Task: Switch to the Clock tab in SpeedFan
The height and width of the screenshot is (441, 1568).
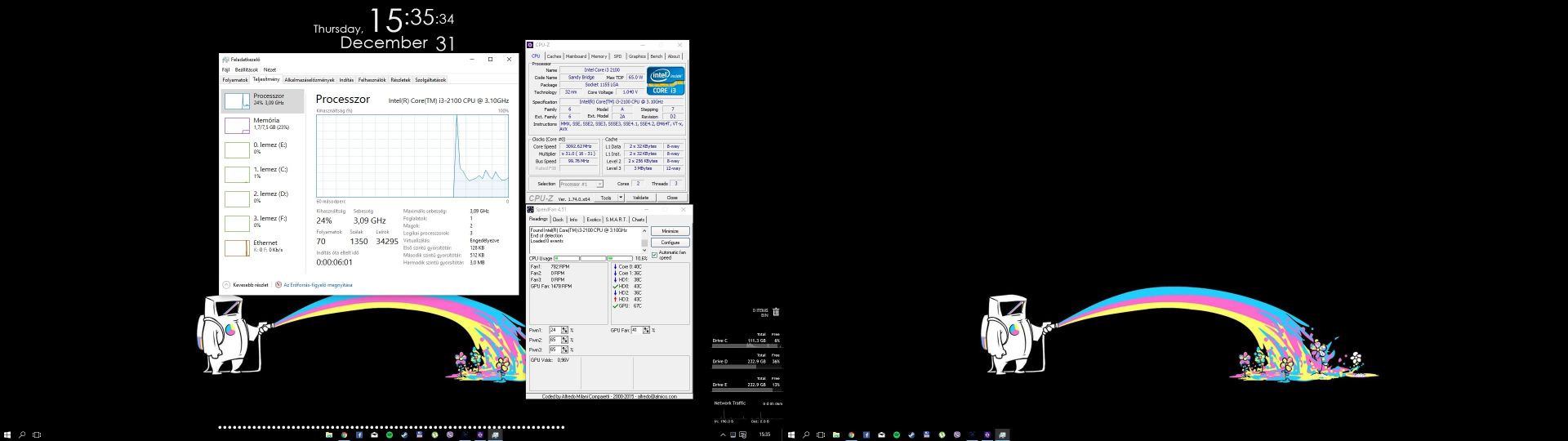Action: [558, 220]
